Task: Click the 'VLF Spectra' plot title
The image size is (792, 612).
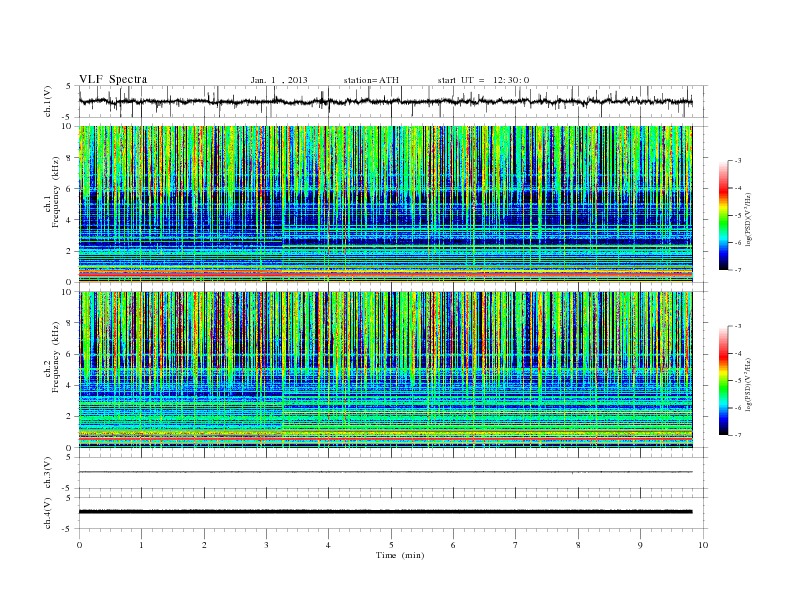Action: (x=113, y=79)
